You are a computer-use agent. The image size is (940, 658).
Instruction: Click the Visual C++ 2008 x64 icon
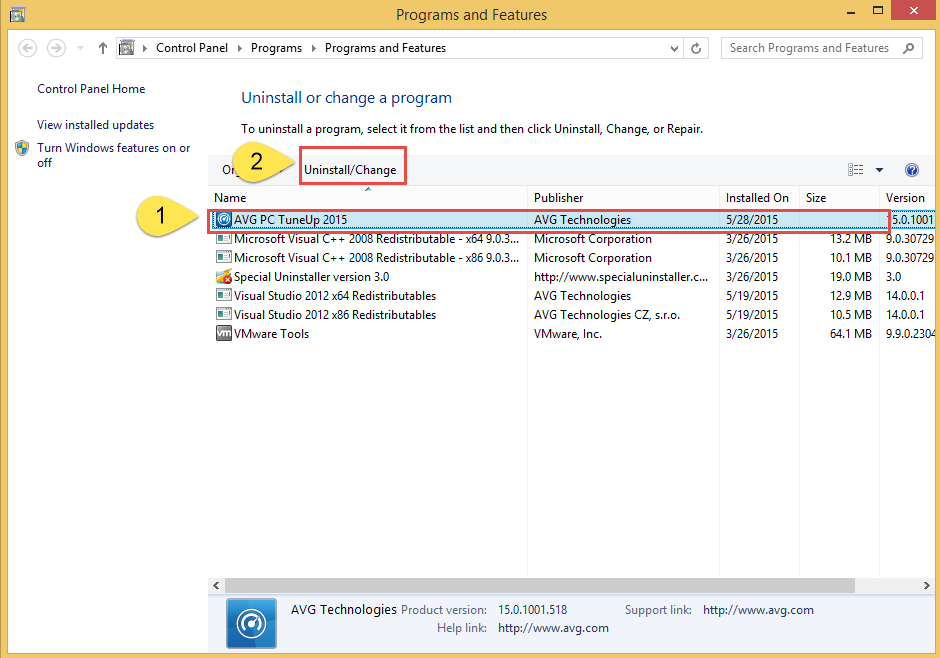224,239
